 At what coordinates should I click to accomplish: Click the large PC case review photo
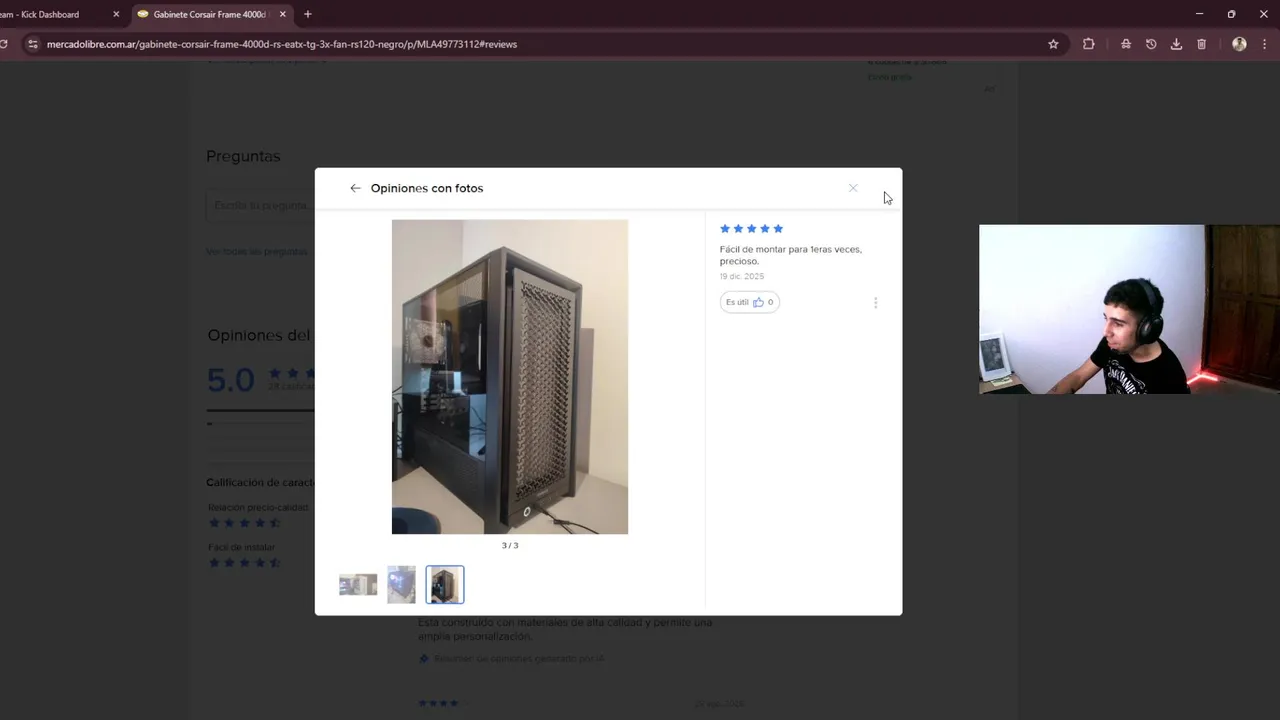pyautogui.click(x=510, y=377)
